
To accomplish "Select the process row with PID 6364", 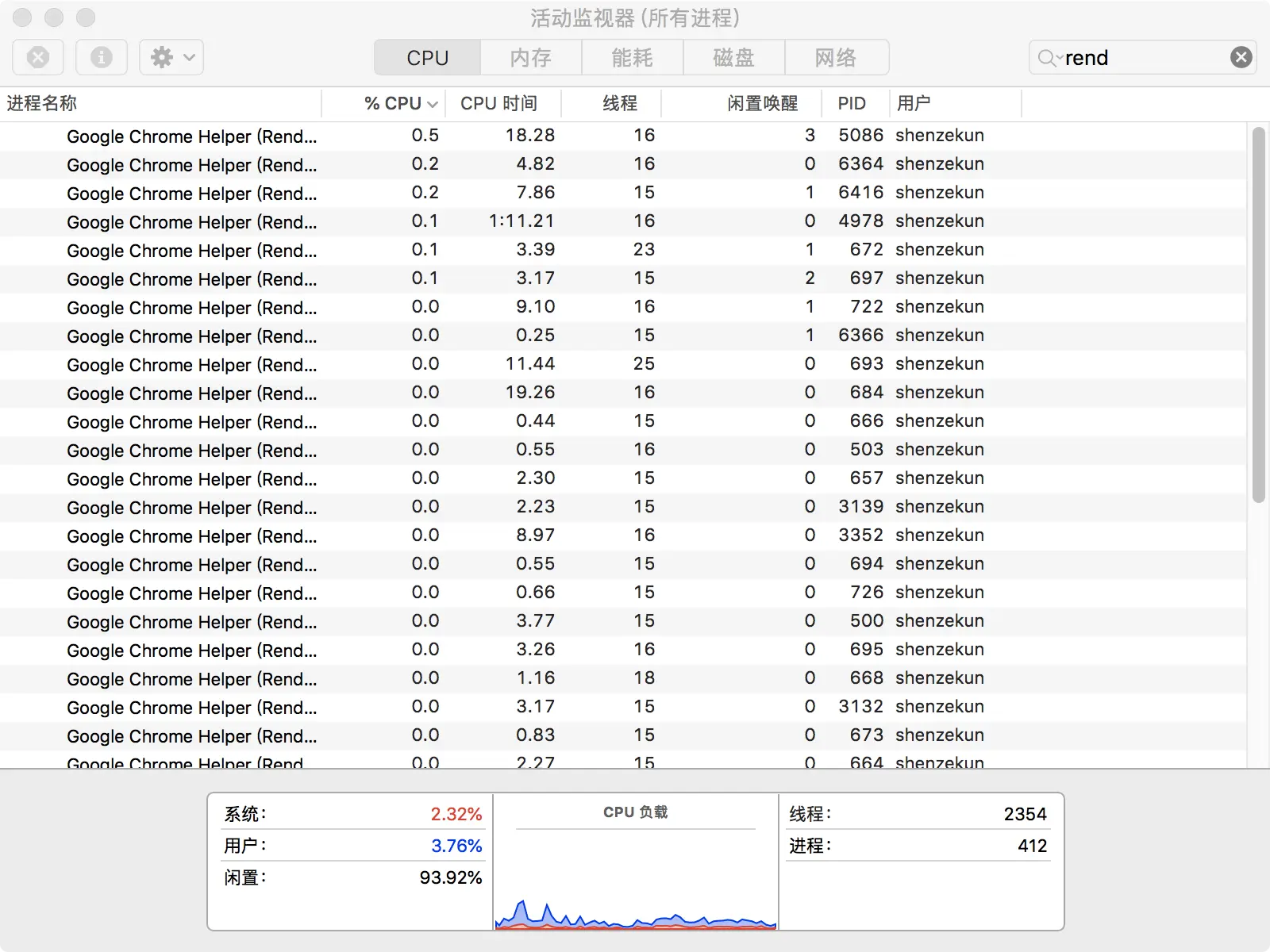I will [623, 164].
